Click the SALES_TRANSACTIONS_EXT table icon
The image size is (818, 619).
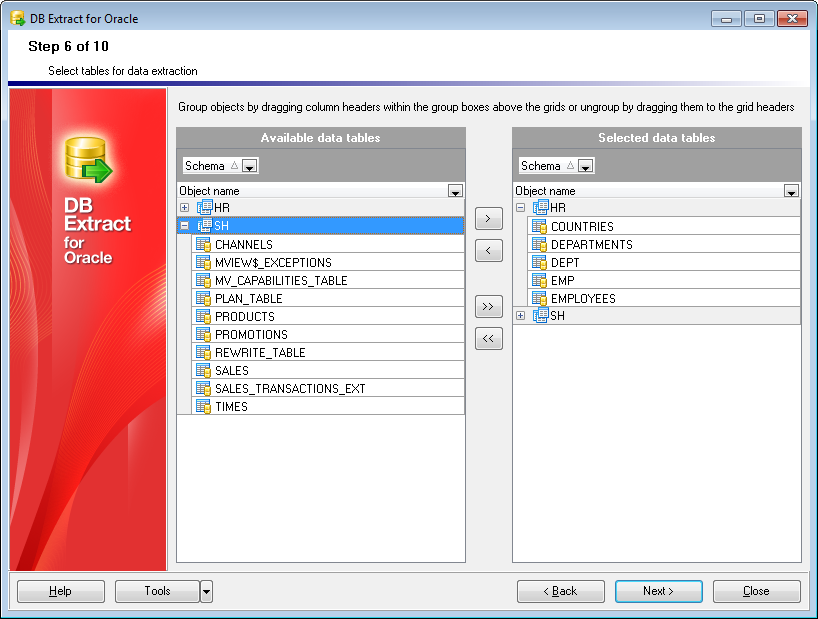click(x=203, y=388)
